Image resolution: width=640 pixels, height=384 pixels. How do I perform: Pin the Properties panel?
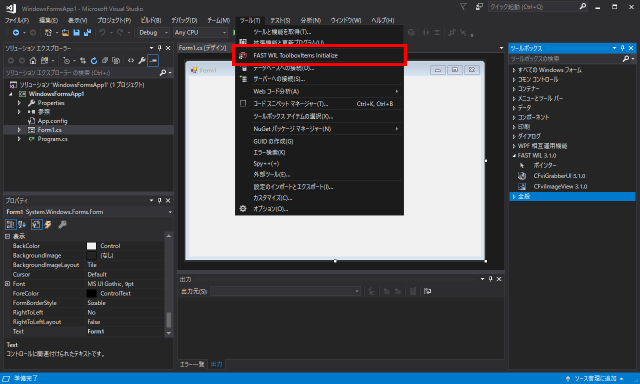[x=160, y=200]
